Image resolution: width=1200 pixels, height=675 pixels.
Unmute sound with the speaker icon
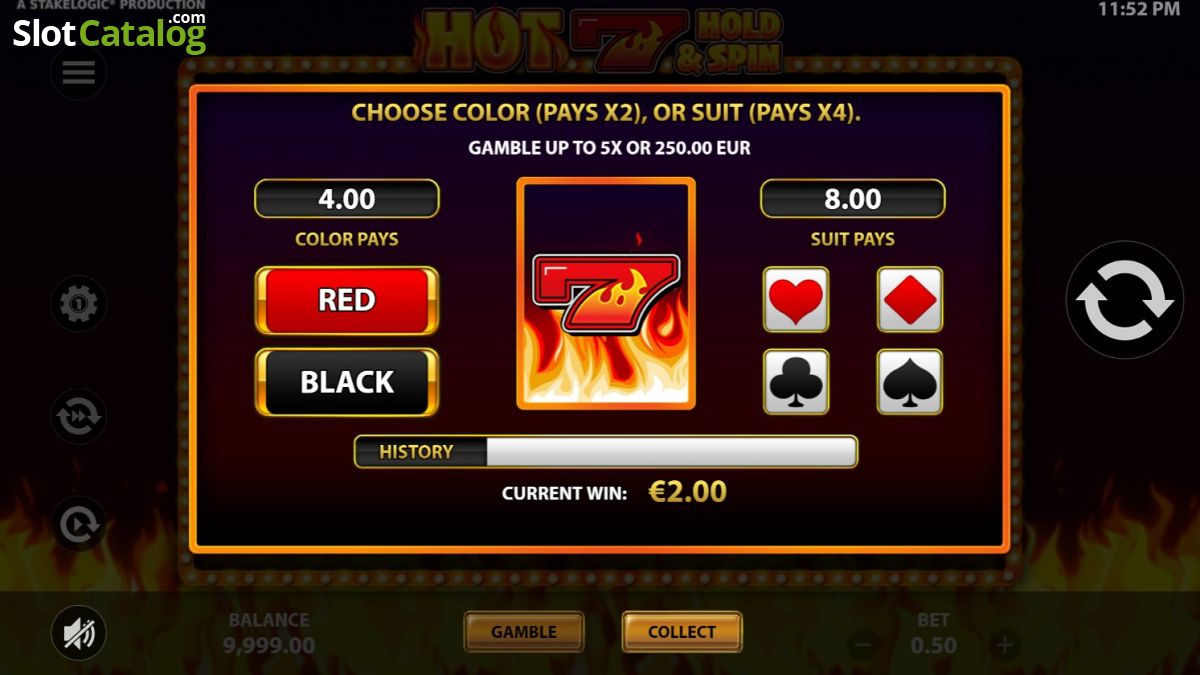coord(79,633)
